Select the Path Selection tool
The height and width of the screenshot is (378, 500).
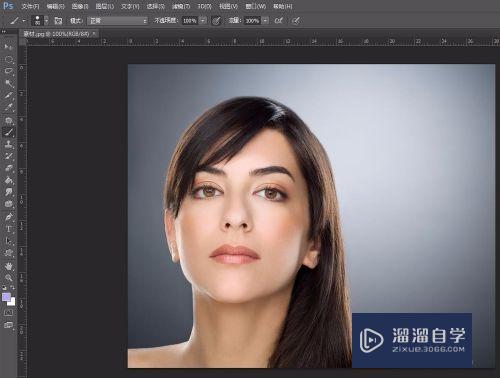[9, 241]
